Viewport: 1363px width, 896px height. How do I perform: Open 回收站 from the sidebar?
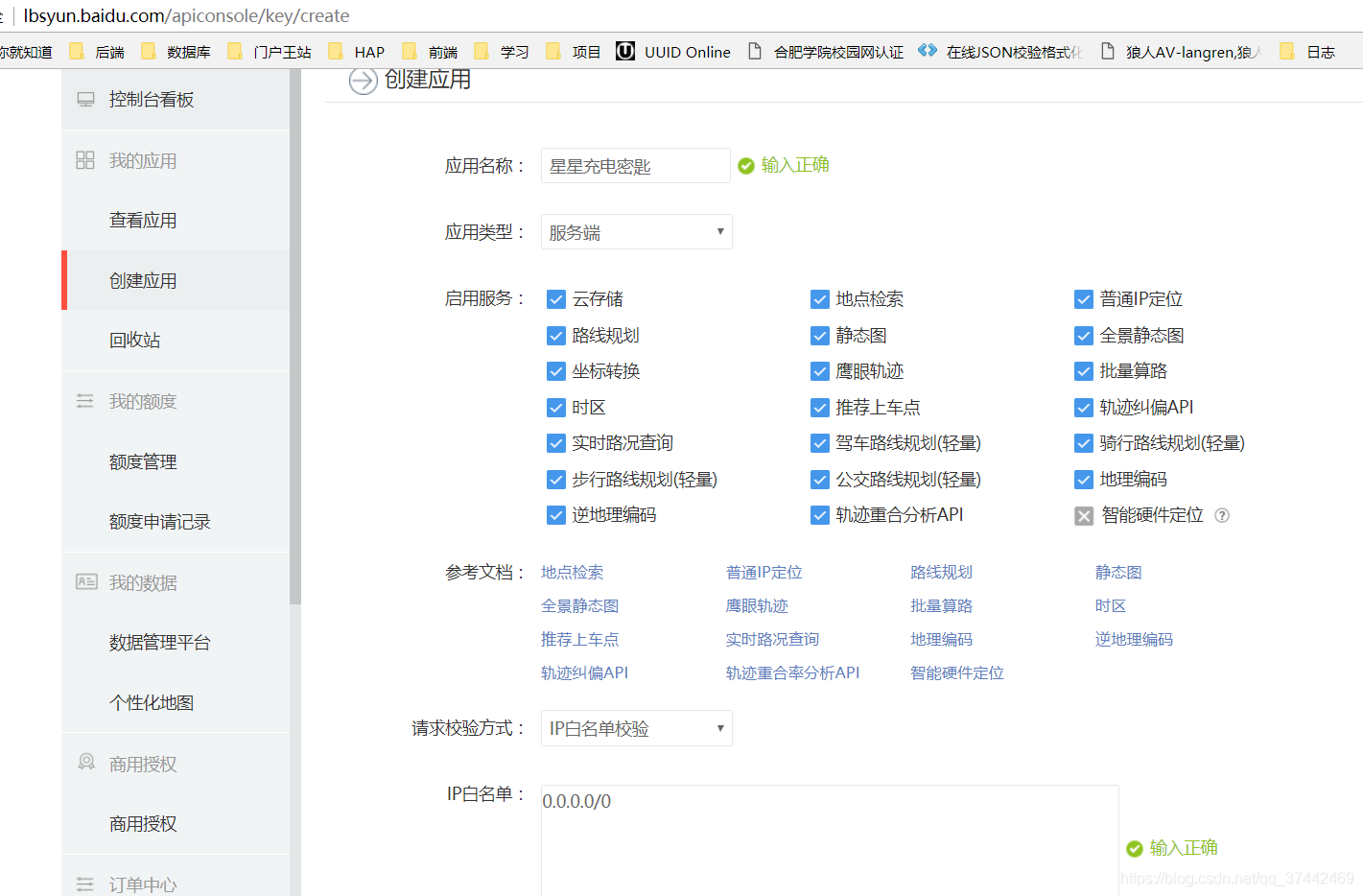135,340
